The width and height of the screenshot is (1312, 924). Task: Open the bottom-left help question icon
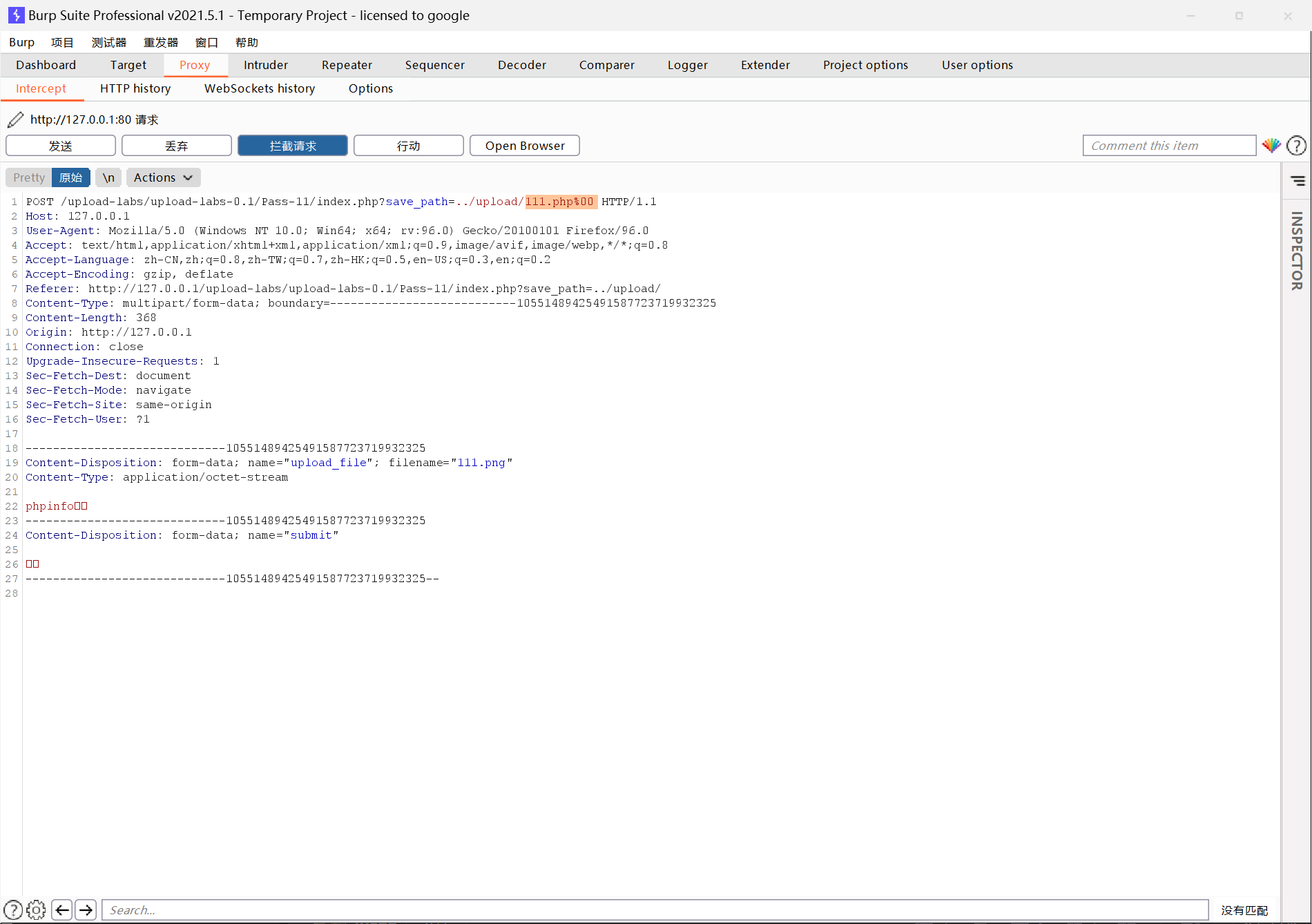[13, 909]
